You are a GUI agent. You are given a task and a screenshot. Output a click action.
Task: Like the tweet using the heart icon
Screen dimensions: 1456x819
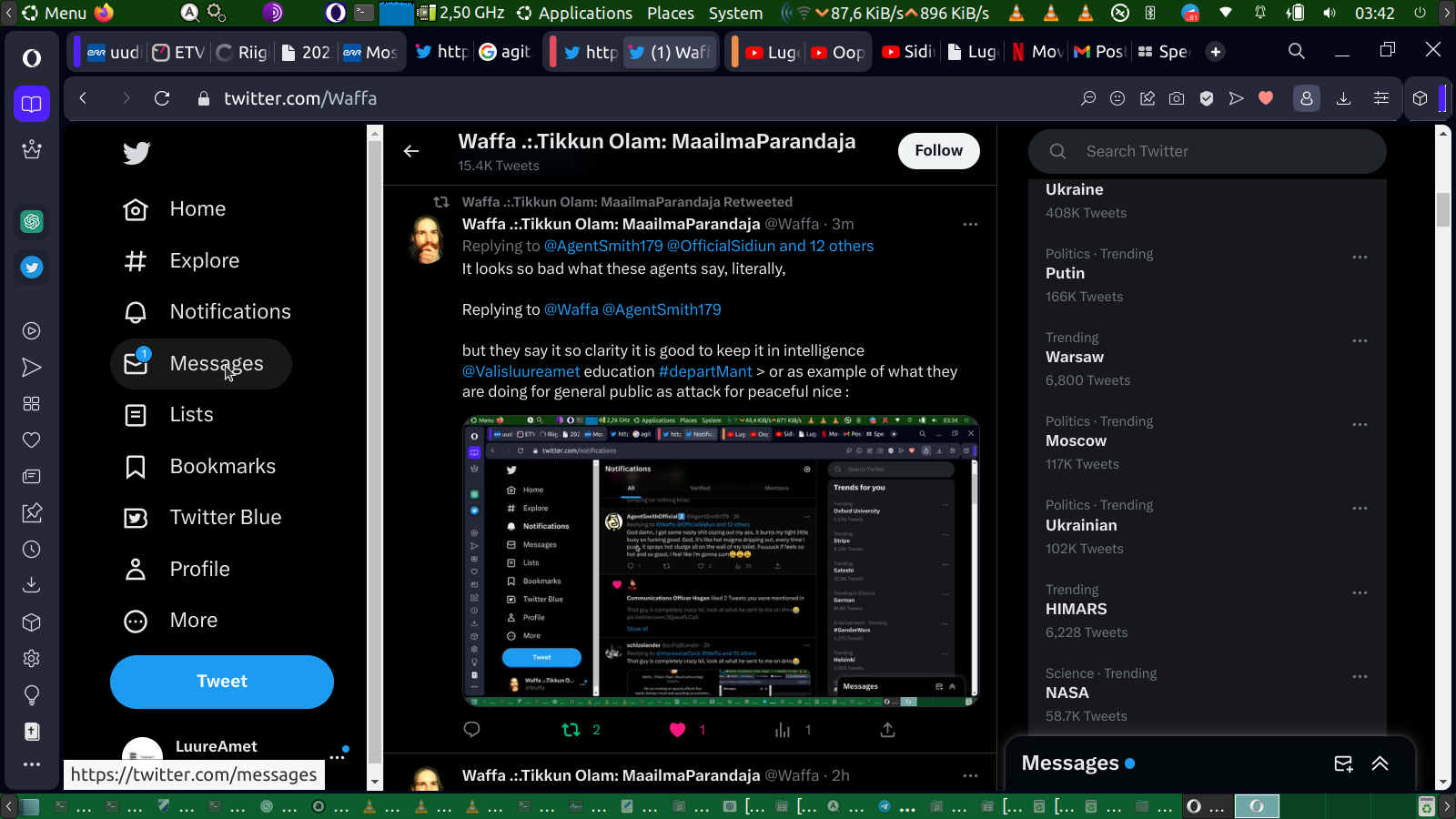pos(677,730)
